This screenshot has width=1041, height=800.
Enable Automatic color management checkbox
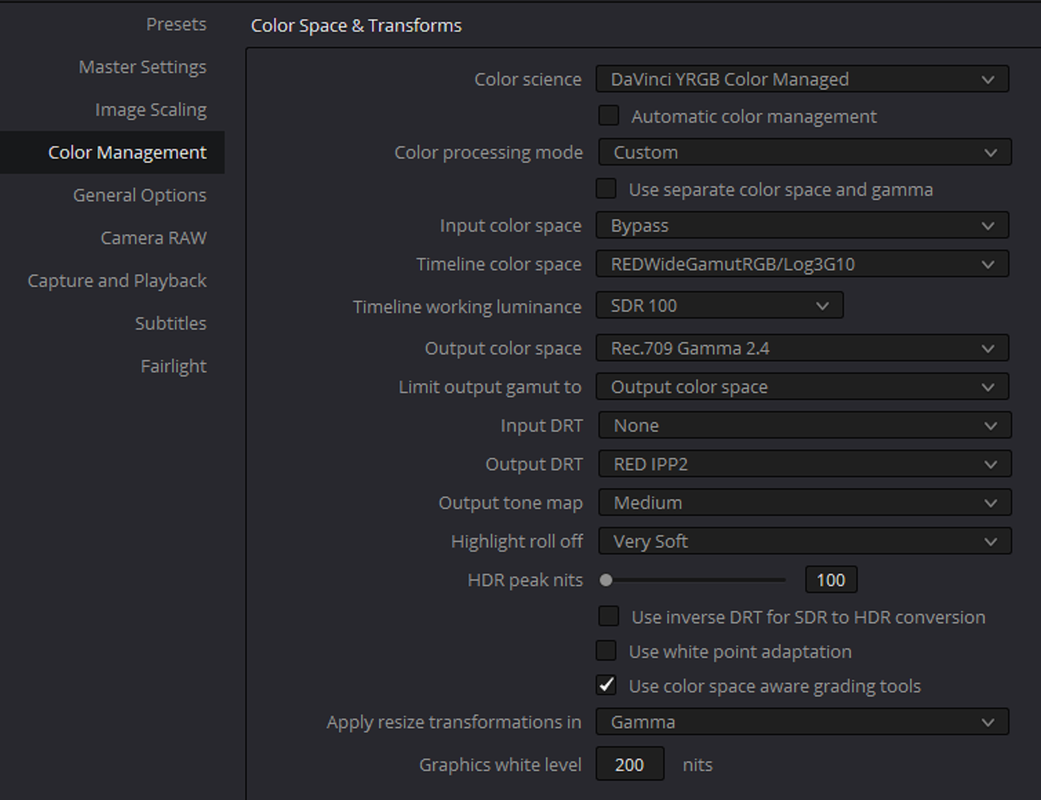[608, 116]
